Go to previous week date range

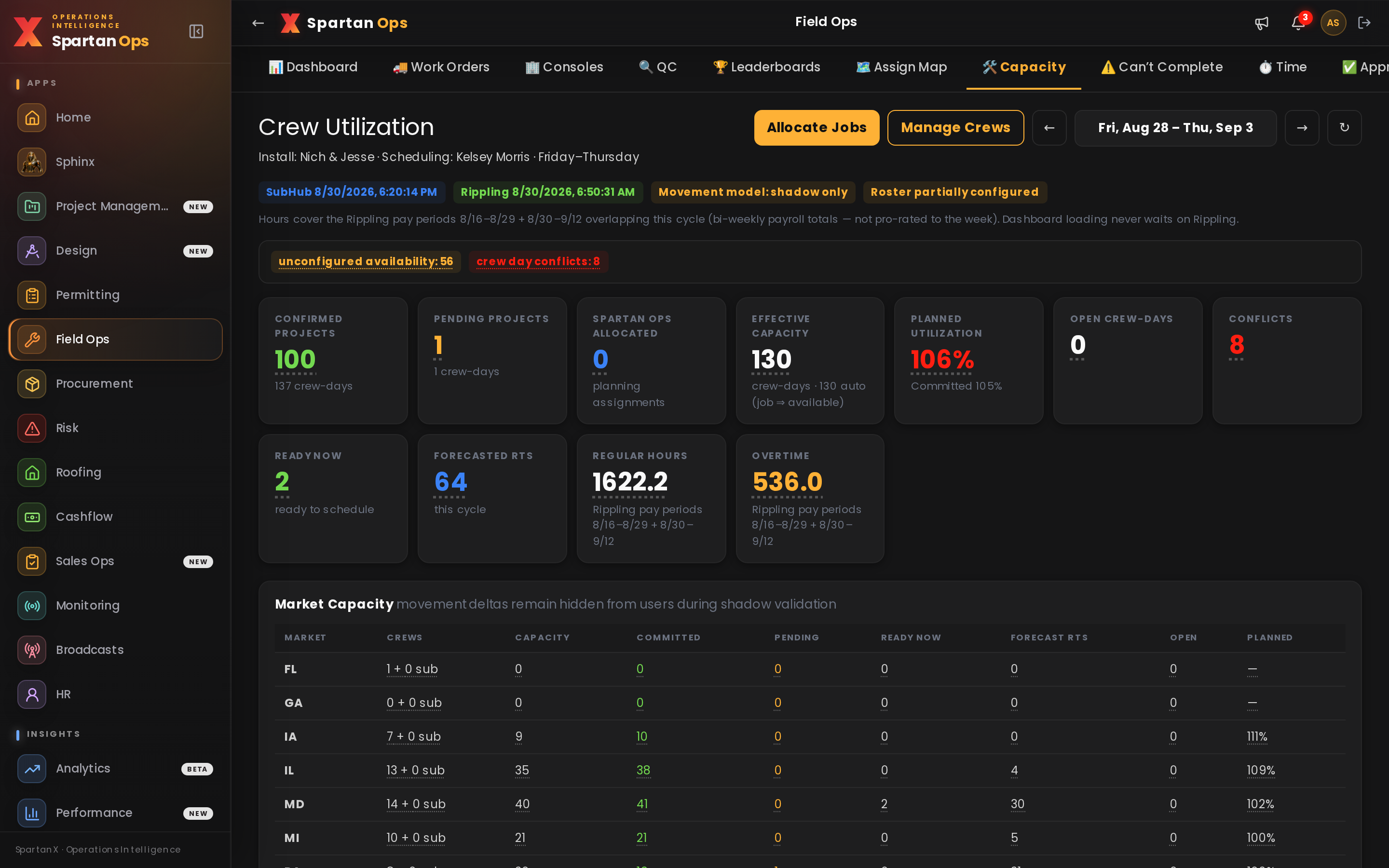point(1049,127)
